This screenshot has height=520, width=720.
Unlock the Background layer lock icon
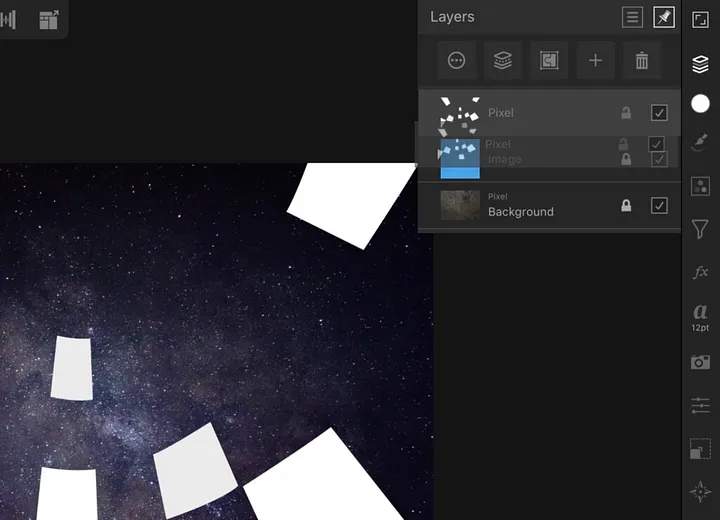pyautogui.click(x=626, y=205)
